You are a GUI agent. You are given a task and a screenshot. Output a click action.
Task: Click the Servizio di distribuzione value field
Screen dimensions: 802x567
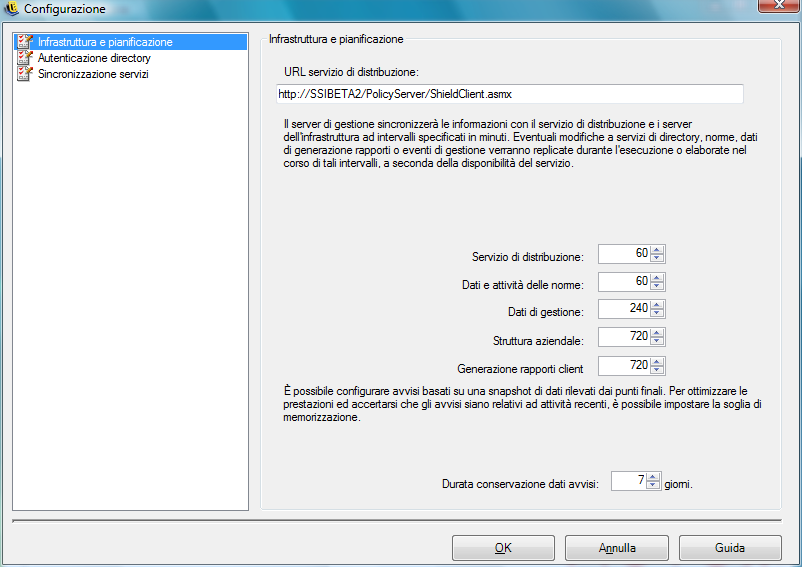pos(624,254)
